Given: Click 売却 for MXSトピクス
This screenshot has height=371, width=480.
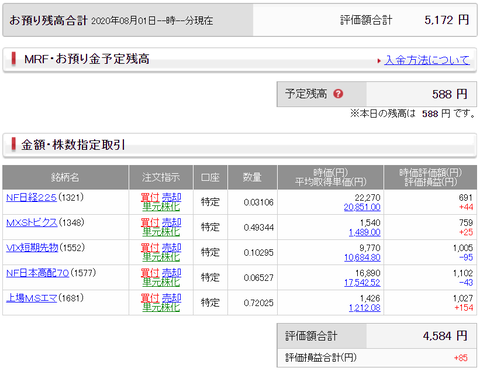Looking at the screenshot, I should click(171, 222).
